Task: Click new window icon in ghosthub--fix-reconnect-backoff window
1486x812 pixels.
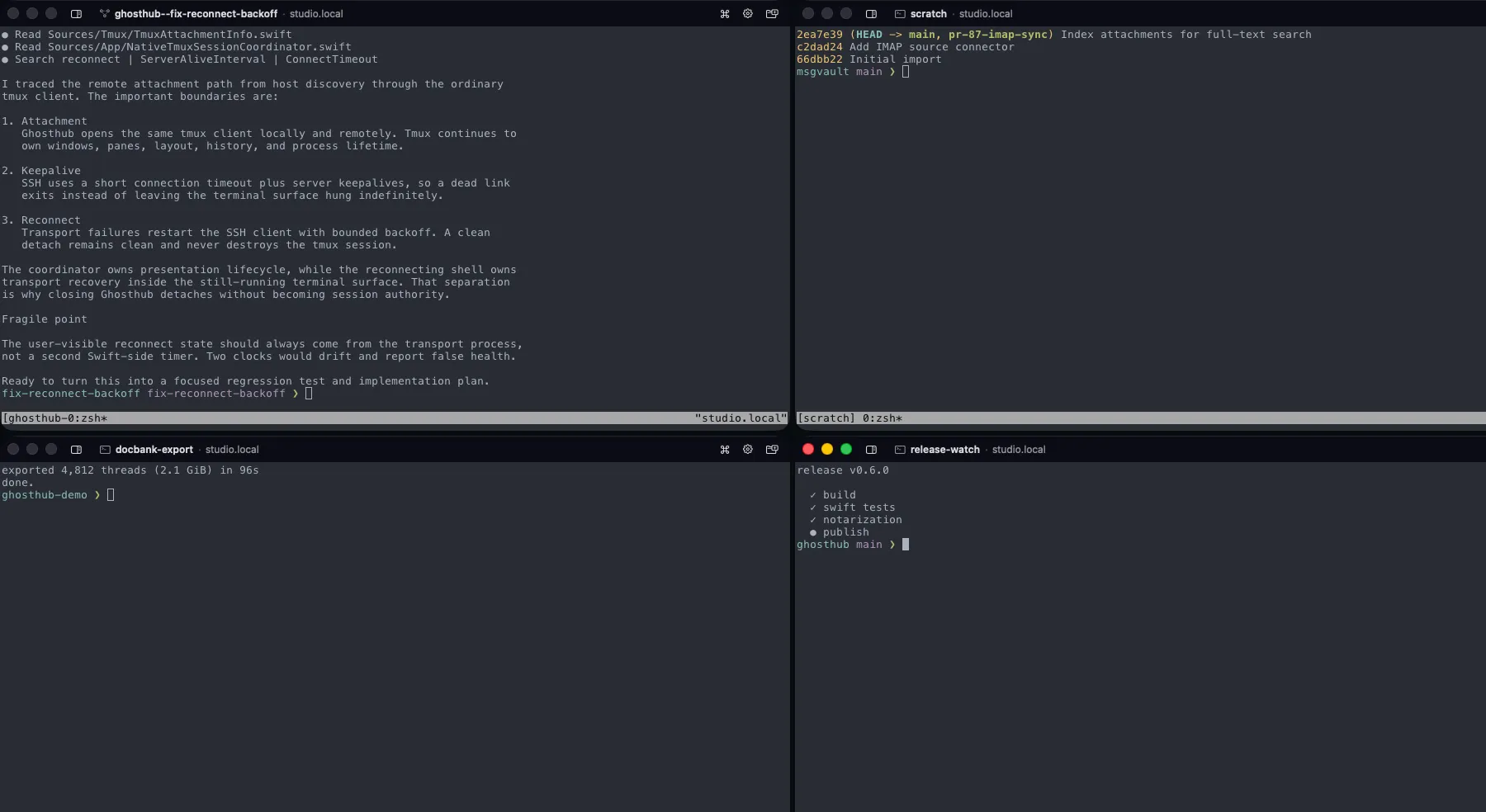Action: (772, 14)
